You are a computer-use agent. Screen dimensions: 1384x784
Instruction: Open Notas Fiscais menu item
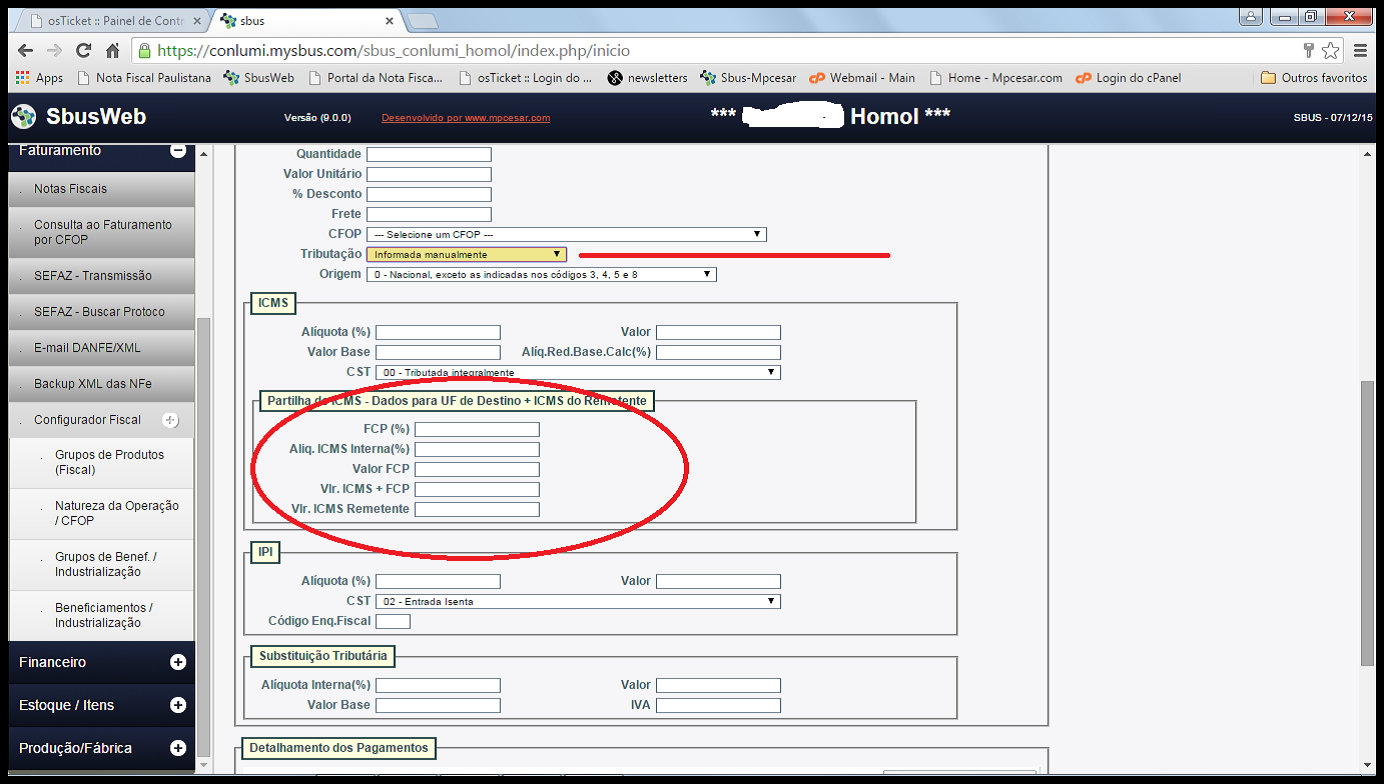point(70,189)
